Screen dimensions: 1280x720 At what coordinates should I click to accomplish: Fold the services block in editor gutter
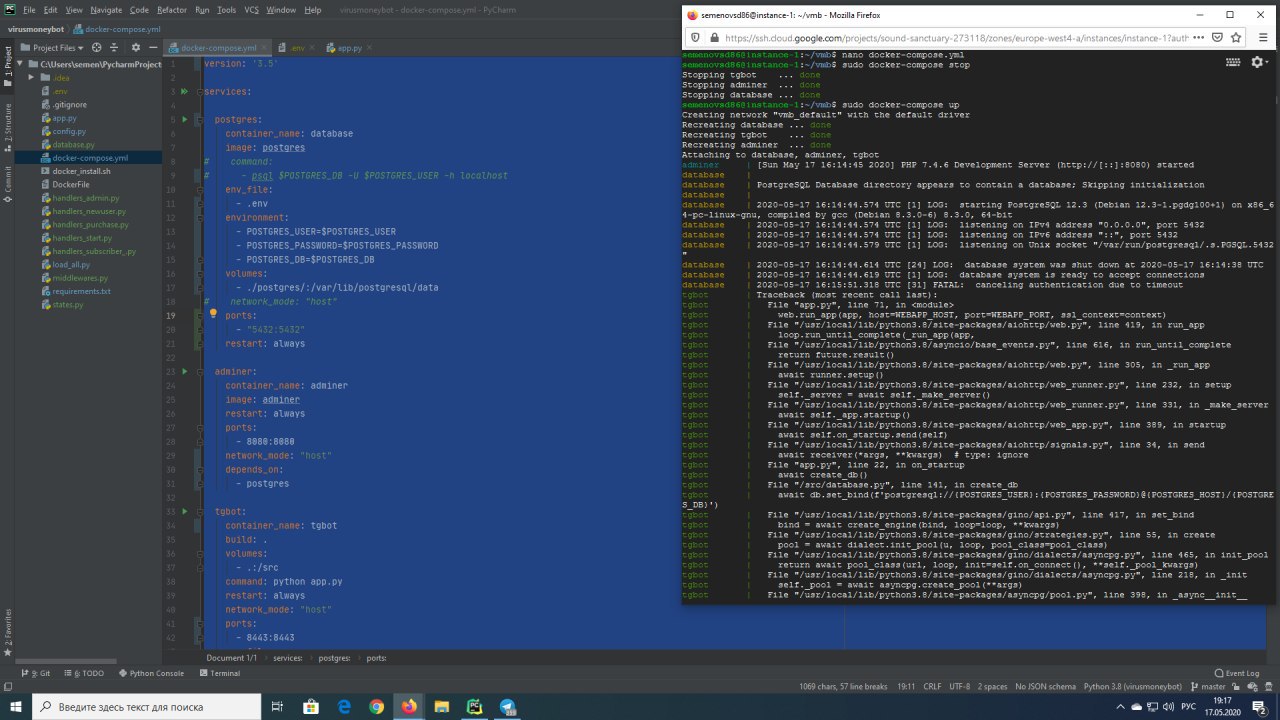pyautogui.click(x=200, y=92)
